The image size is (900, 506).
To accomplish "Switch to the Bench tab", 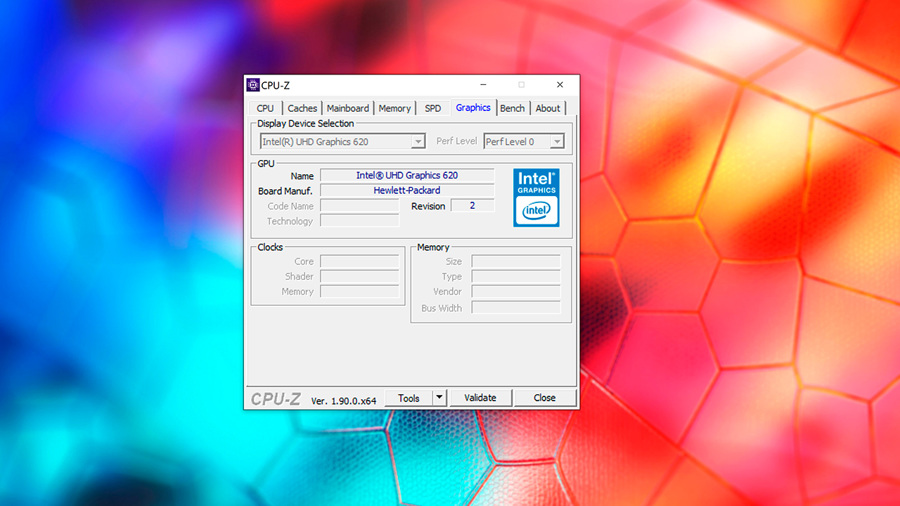I will pos(512,108).
